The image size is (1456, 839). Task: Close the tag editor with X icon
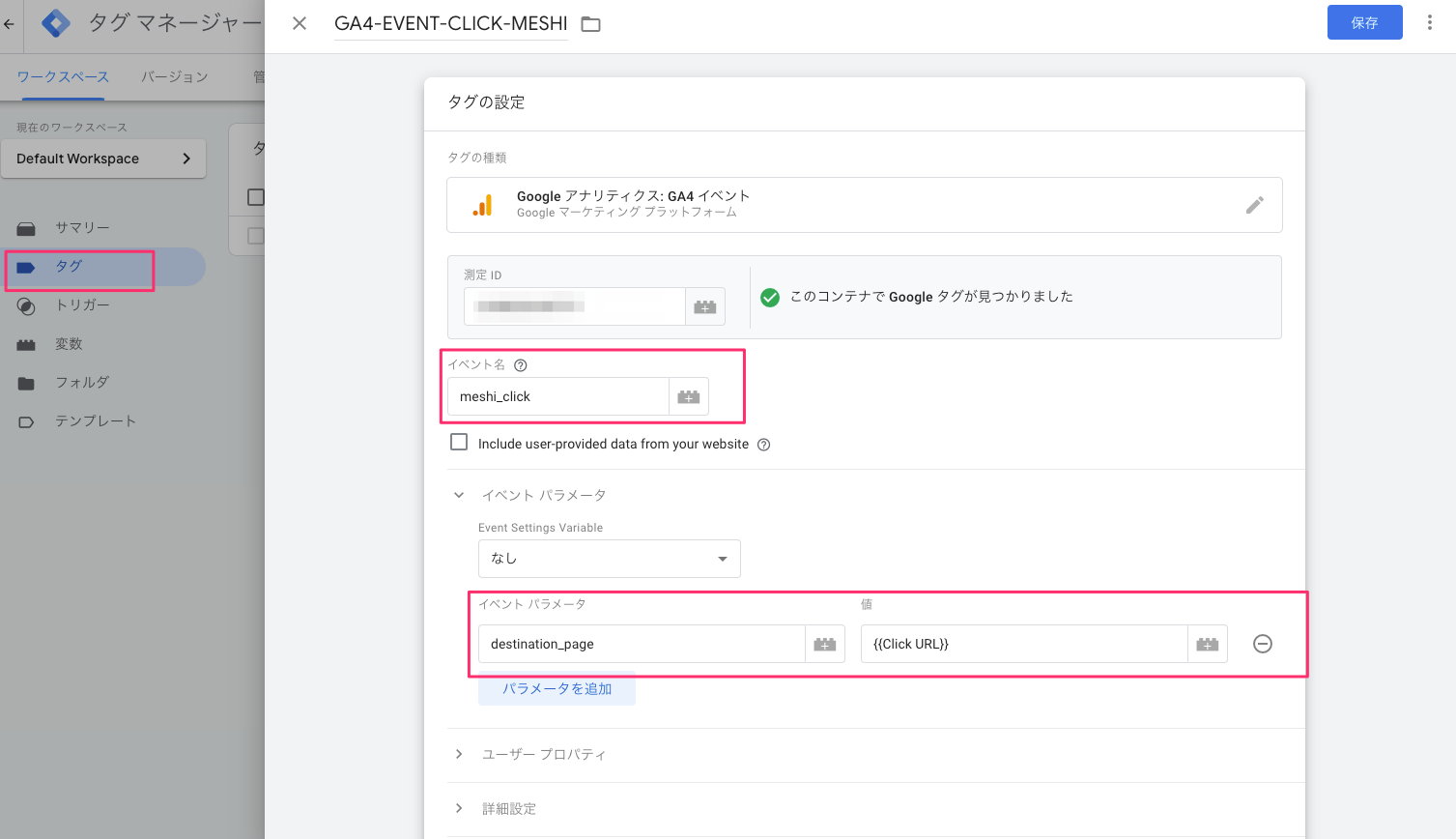click(300, 23)
